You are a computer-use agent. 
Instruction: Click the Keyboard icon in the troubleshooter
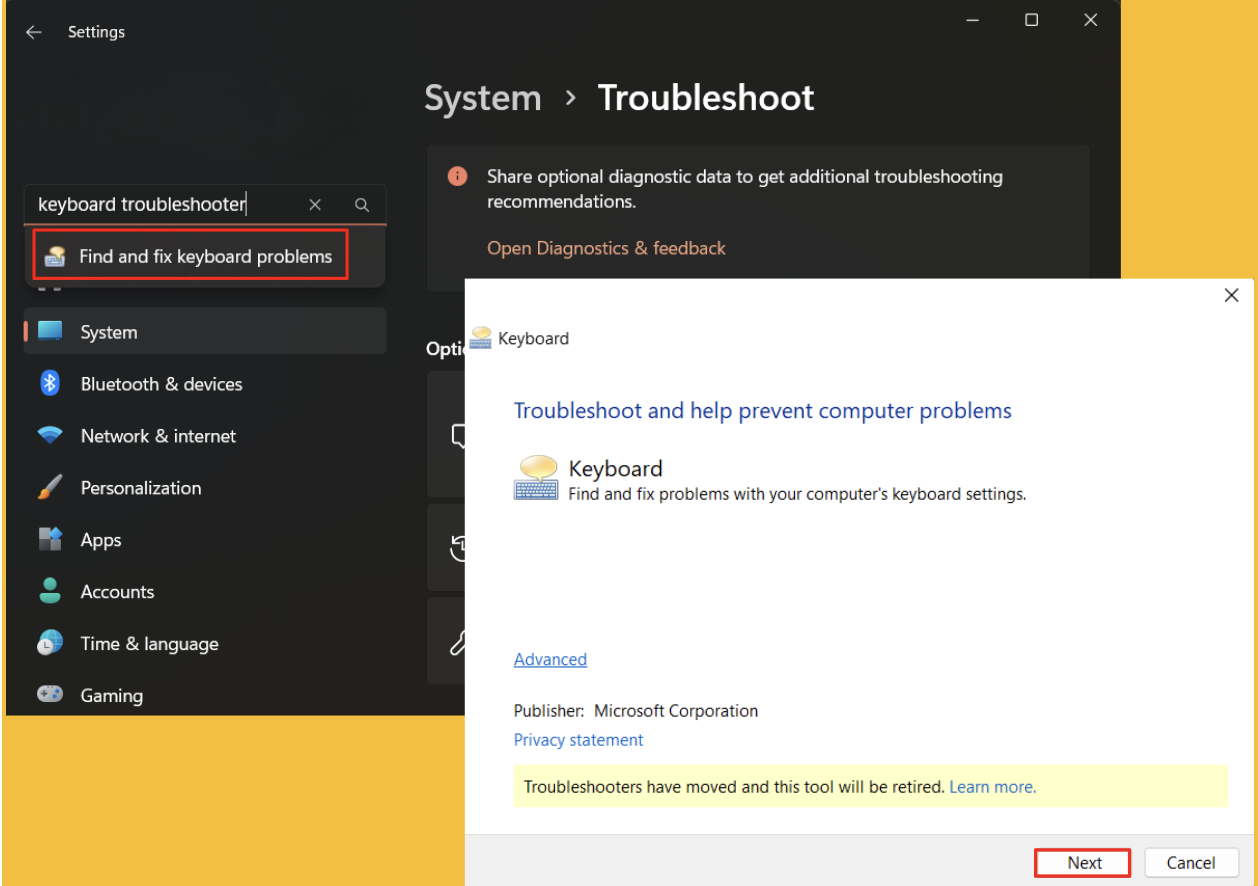coord(535,477)
